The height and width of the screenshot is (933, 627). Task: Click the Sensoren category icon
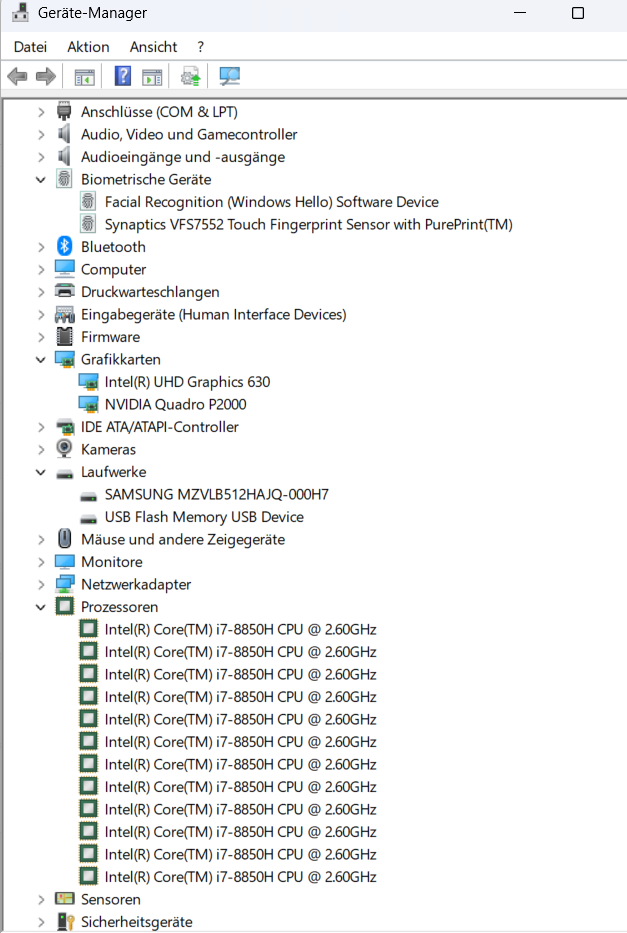(x=64, y=898)
